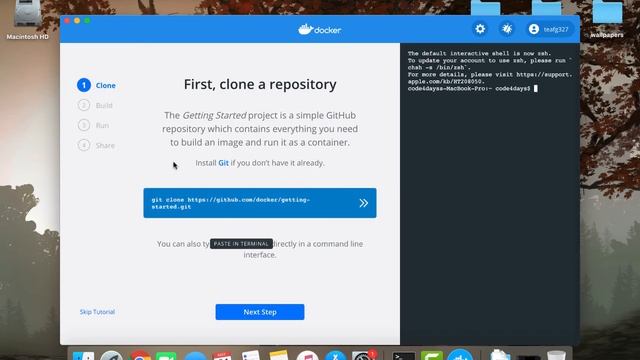Open the Git install link
This screenshot has width=640, height=360.
coord(223,163)
